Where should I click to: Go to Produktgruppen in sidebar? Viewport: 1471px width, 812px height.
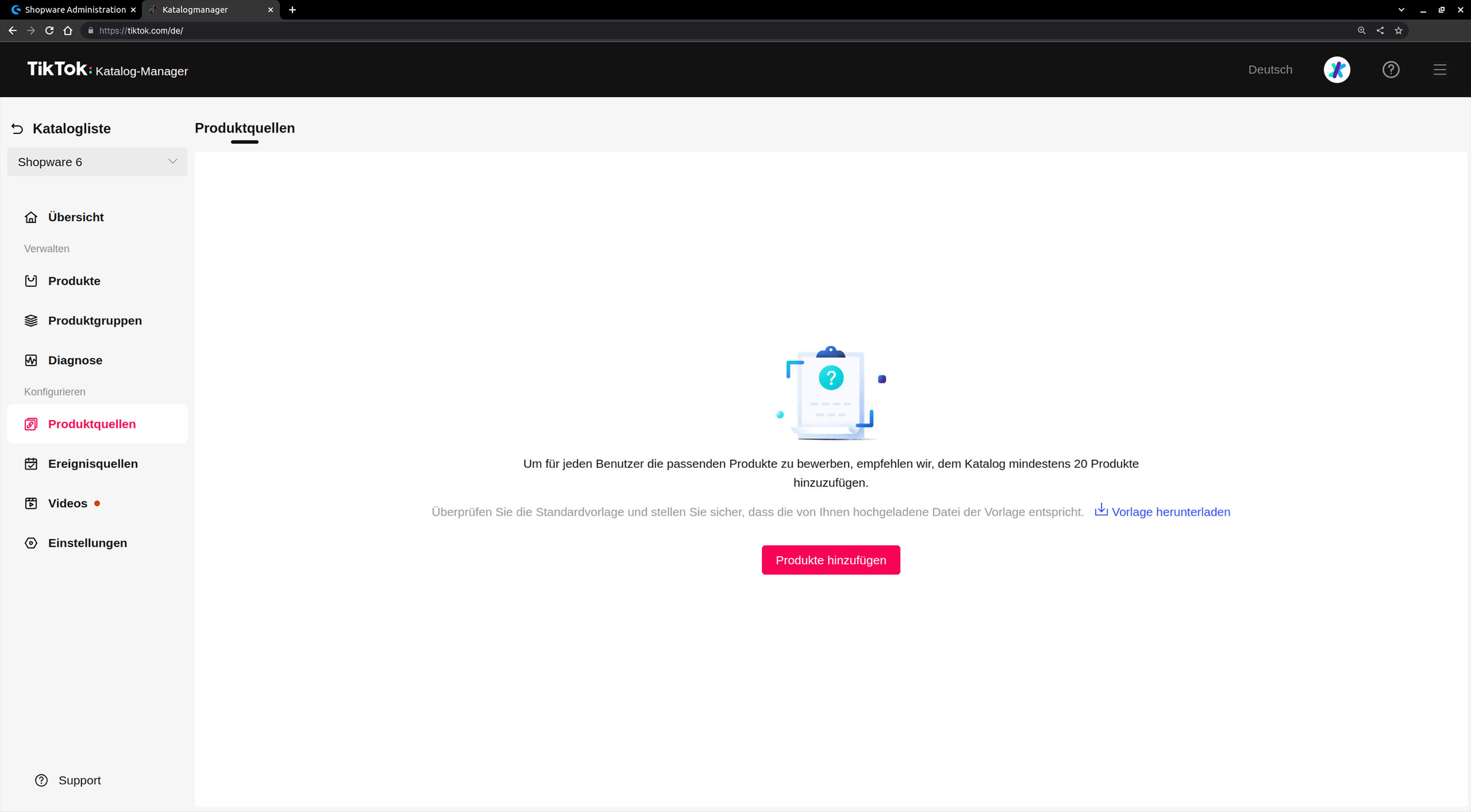point(95,321)
